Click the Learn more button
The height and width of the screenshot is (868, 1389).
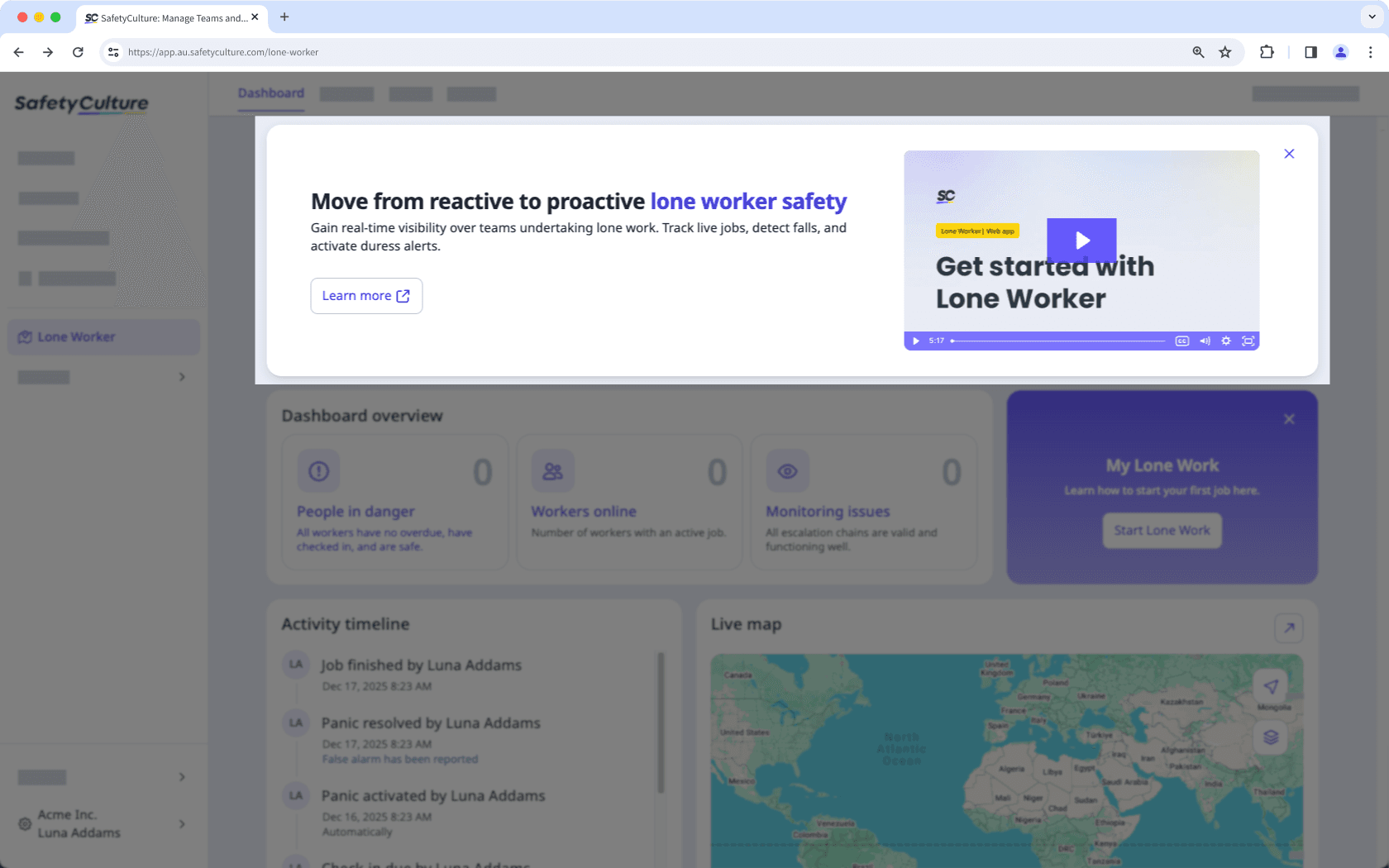pos(366,296)
